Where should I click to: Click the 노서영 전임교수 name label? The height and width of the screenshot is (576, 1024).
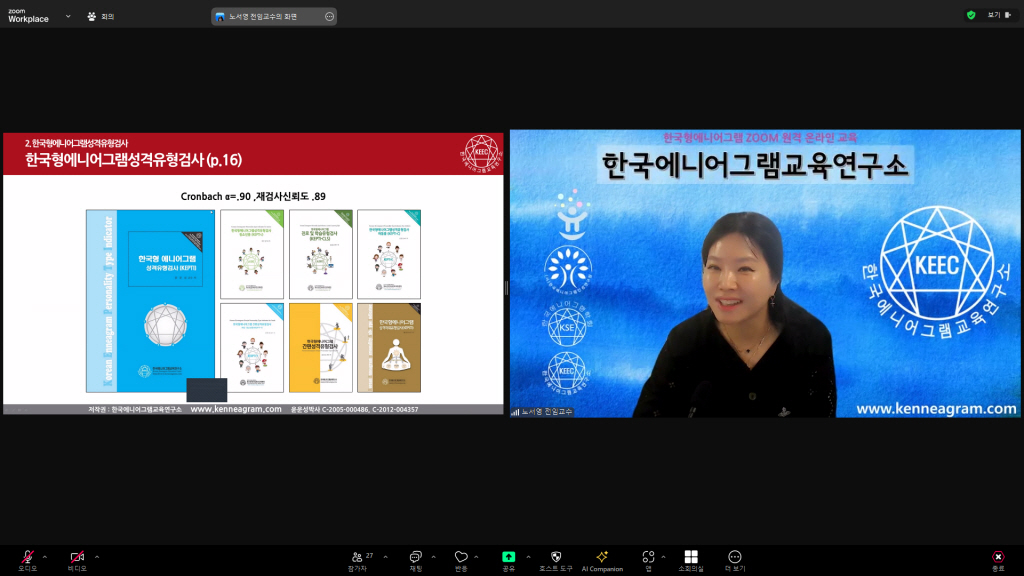[x=547, y=411]
